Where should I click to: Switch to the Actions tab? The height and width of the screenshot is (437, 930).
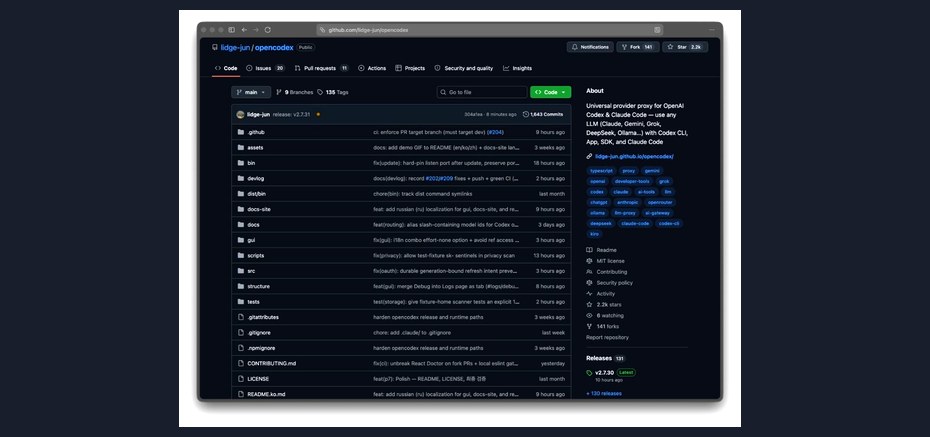tap(372, 68)
